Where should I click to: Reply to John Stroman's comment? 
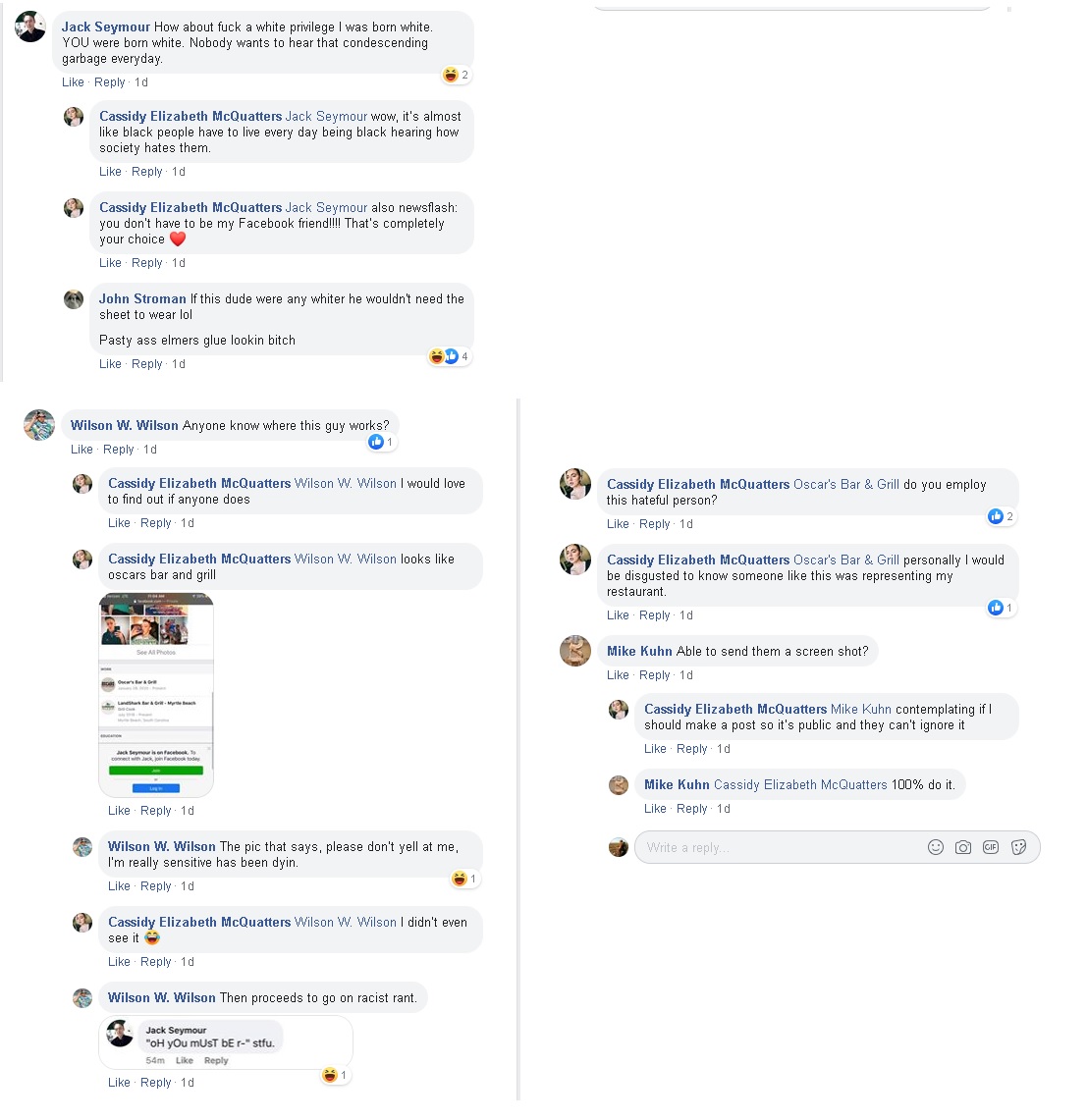(x=146, y=363)
